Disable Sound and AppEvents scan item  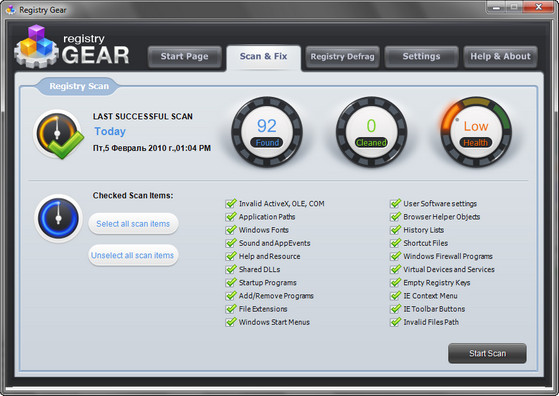tap(231, 243)
